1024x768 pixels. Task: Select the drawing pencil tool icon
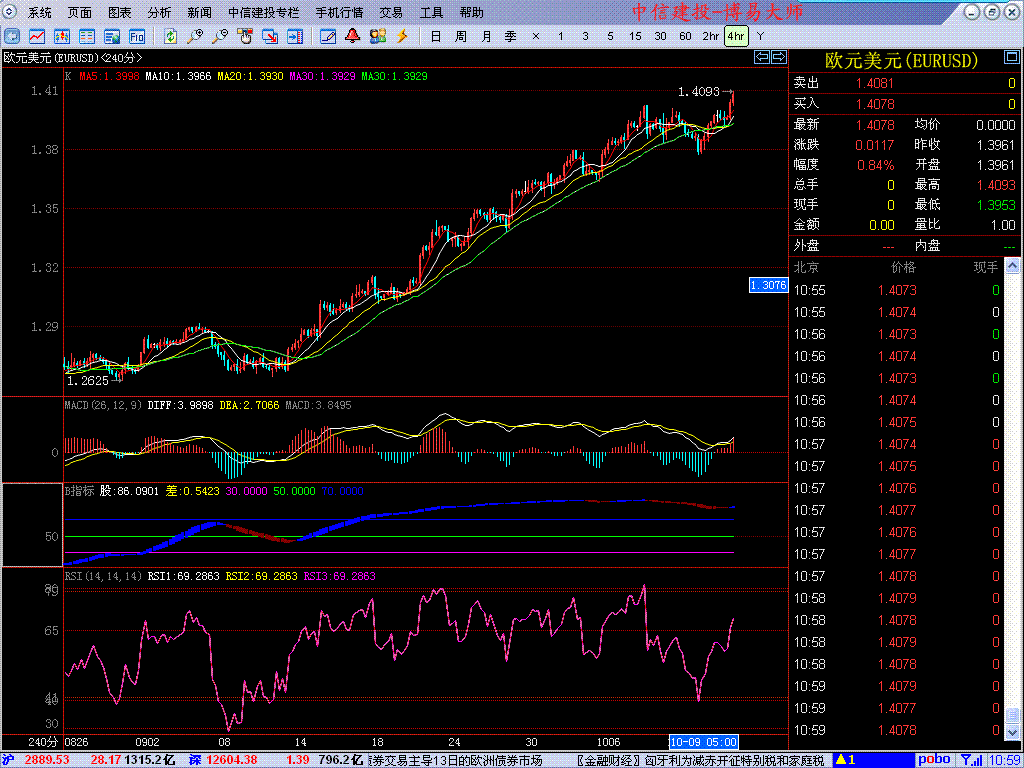327,36
